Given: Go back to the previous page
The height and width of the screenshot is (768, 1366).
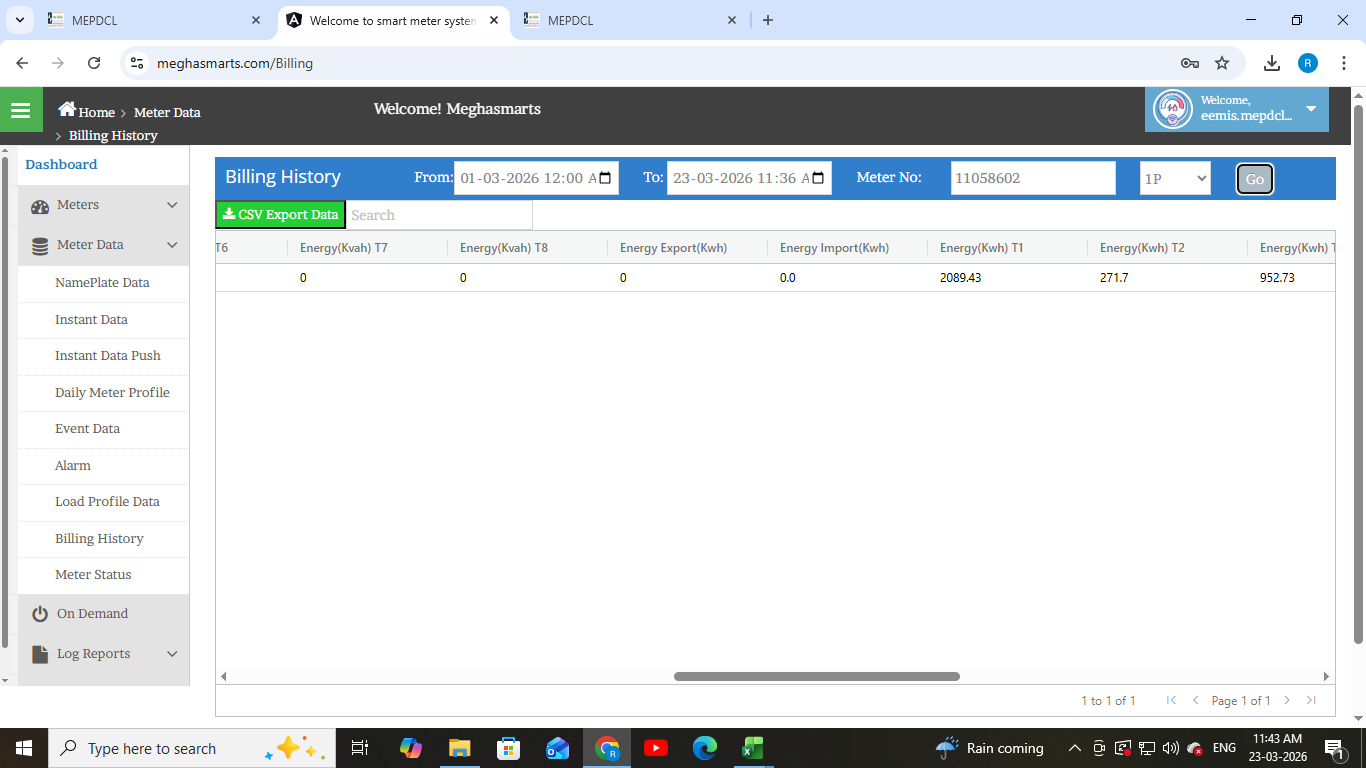Looking at the screenshot, I should click(22, 63).
